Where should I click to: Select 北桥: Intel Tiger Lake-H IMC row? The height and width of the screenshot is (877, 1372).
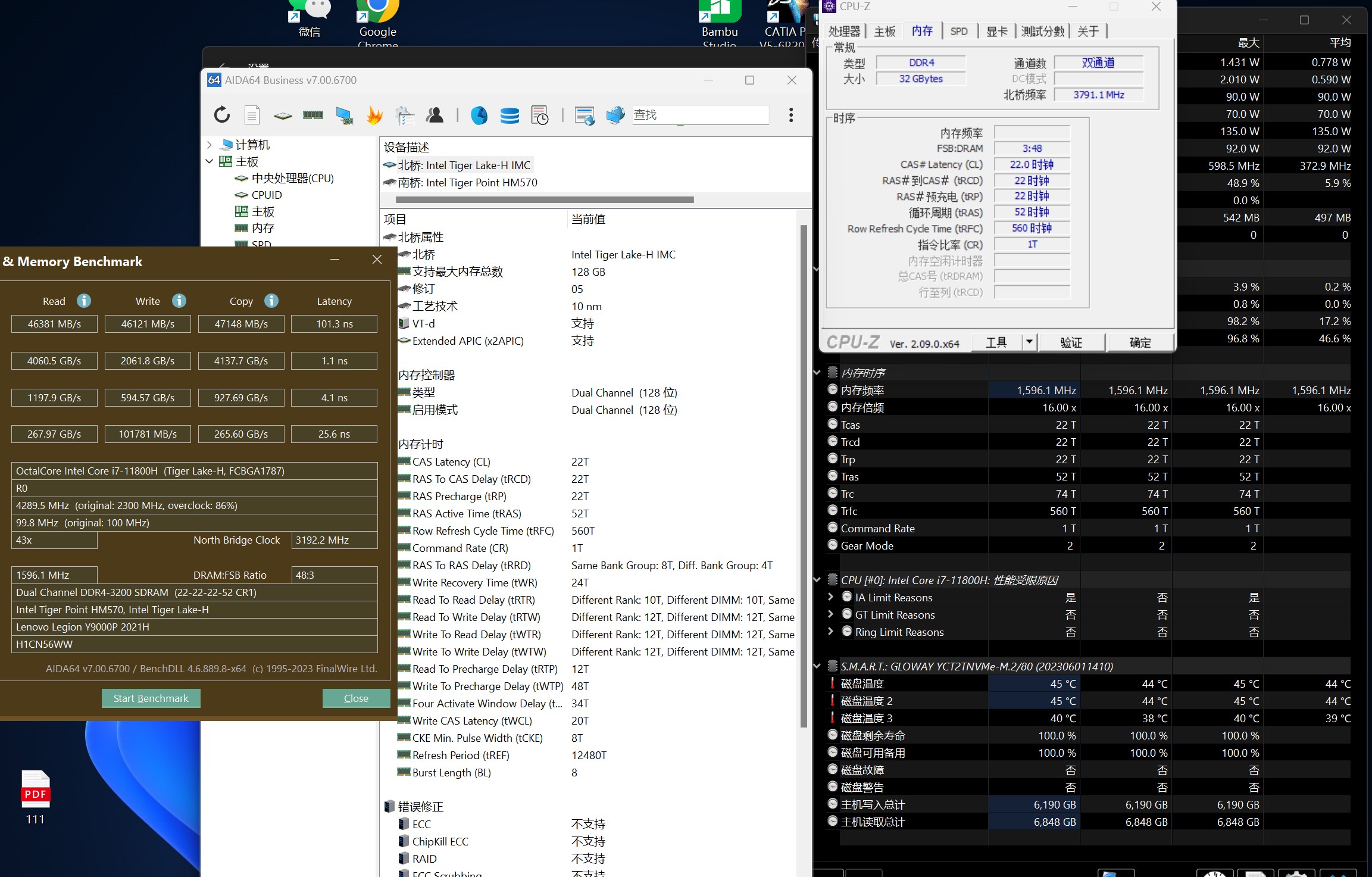point(464,165)
